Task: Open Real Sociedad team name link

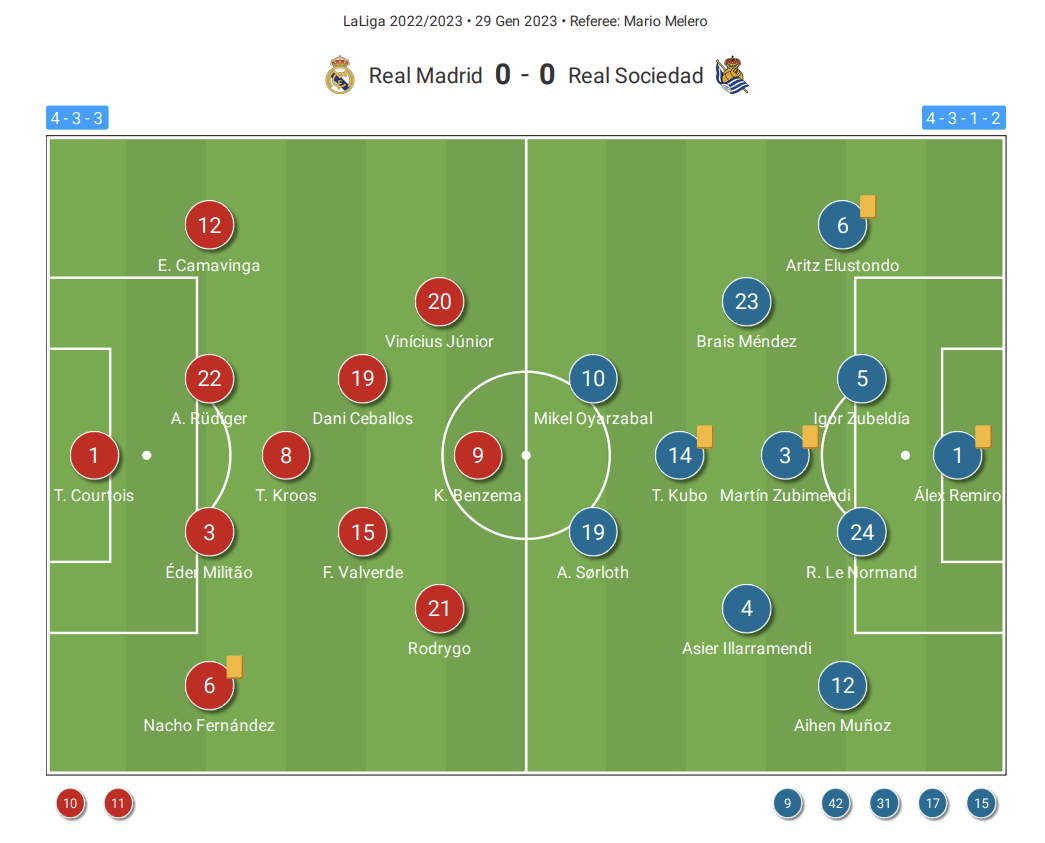Action: [x=636, y=75]
